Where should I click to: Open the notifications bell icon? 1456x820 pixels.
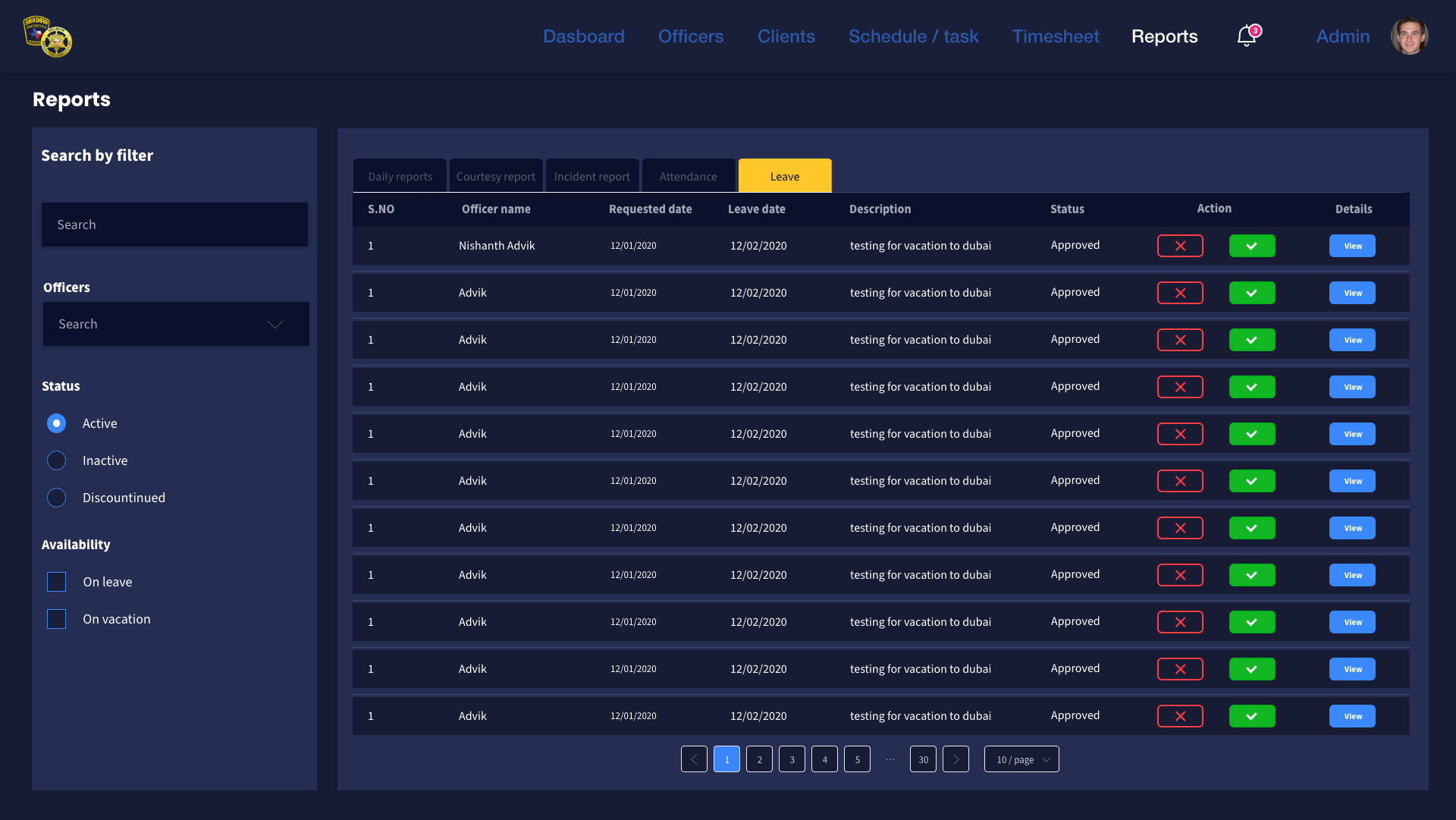coord(1246,36)
